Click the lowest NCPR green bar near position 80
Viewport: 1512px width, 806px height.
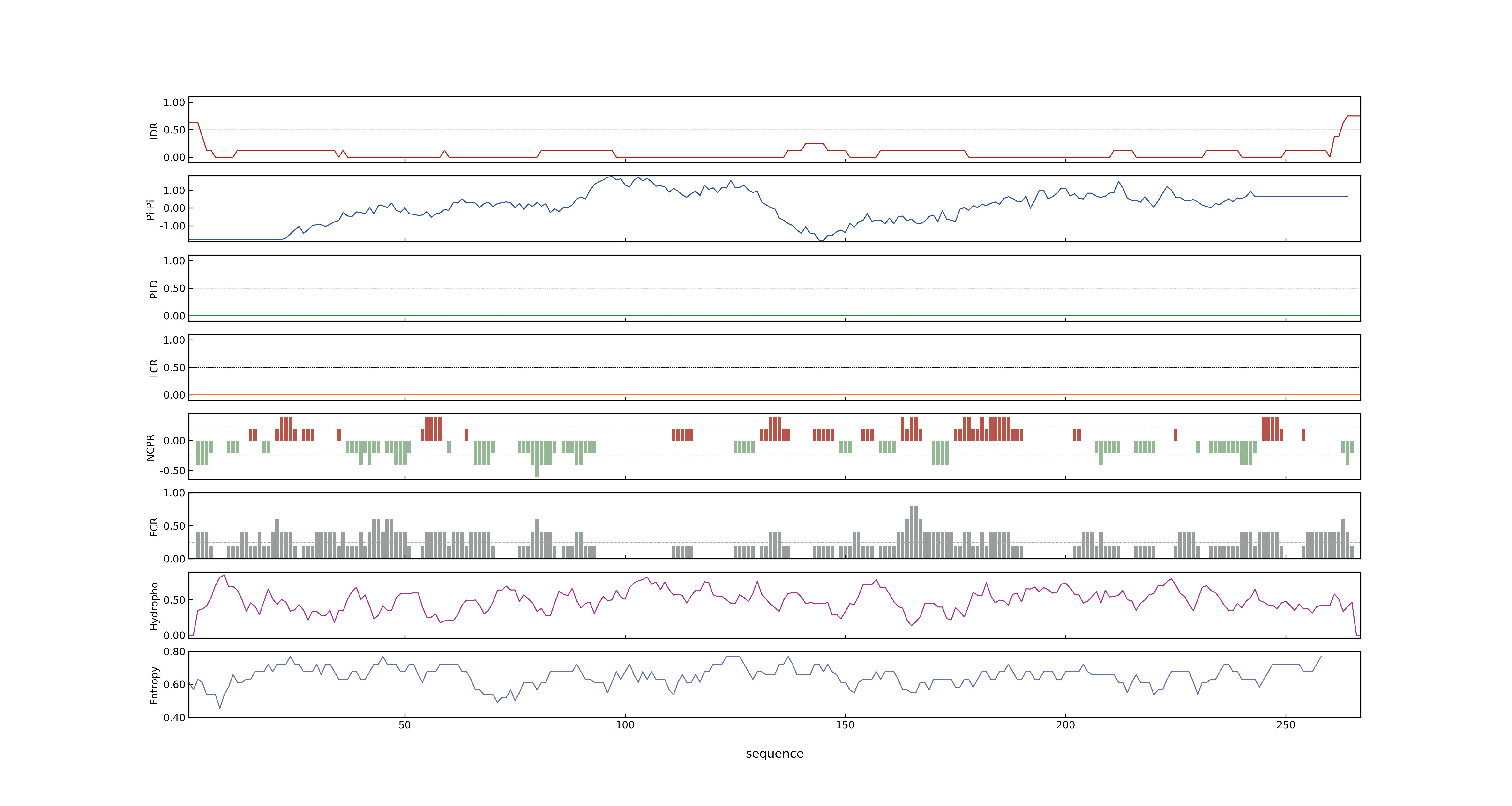tap(537, 459)
